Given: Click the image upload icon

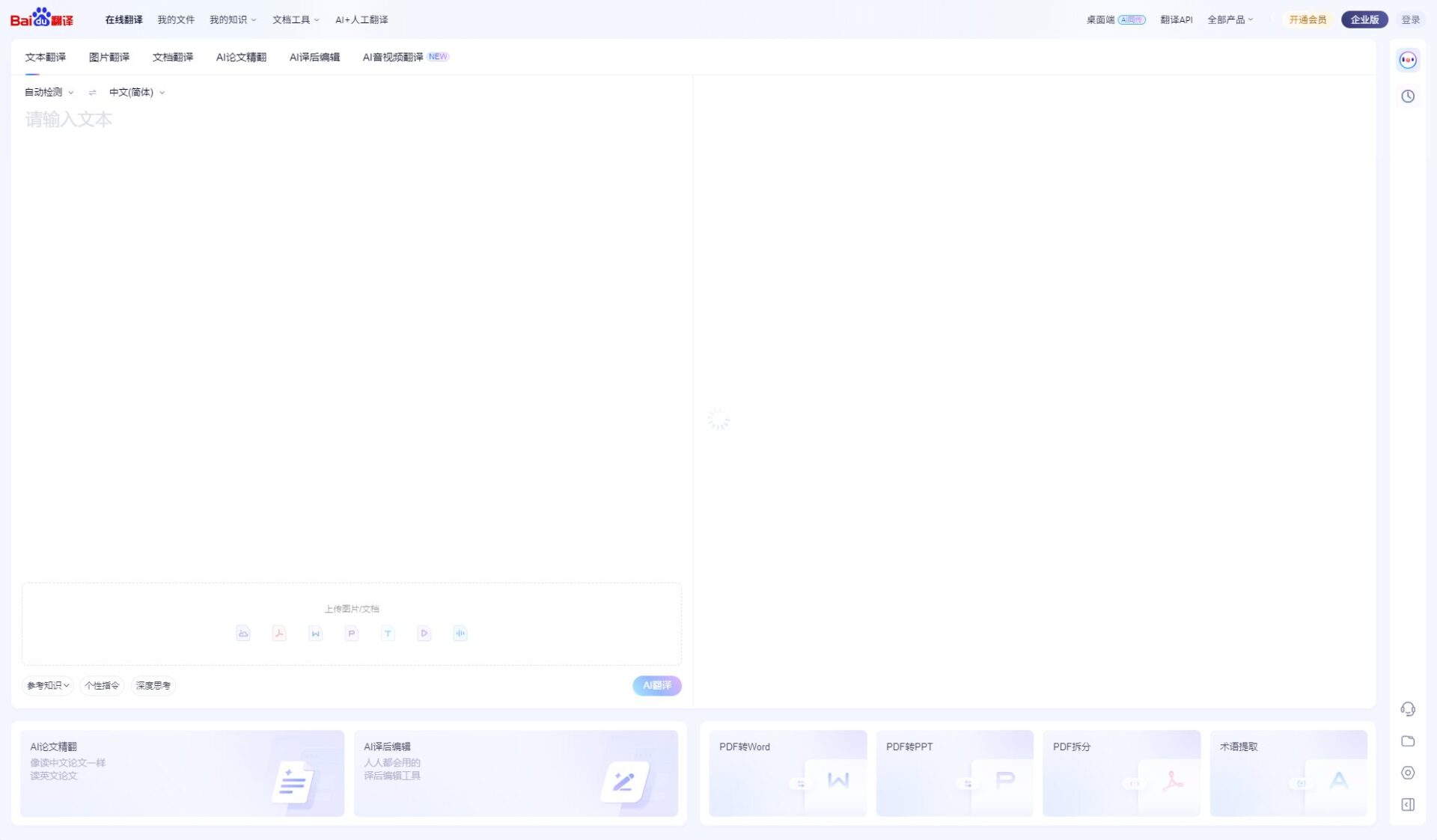Looking at the screenshot, I should click(x=242, y=633).
